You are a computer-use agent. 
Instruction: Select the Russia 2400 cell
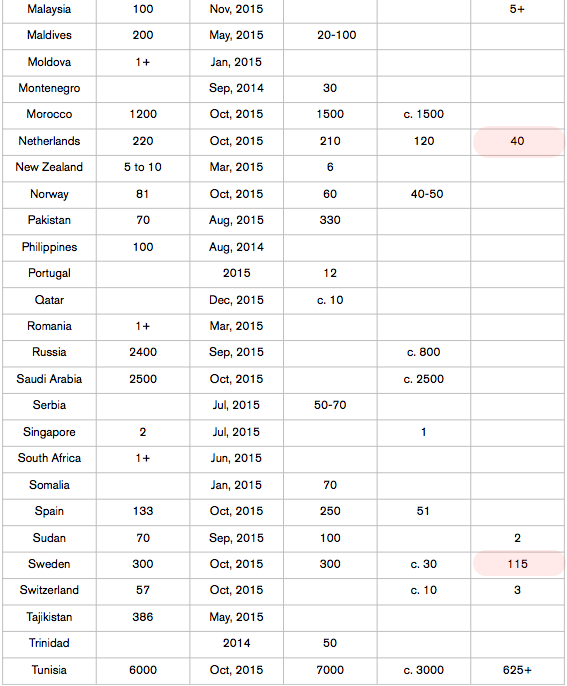[143, 353]
